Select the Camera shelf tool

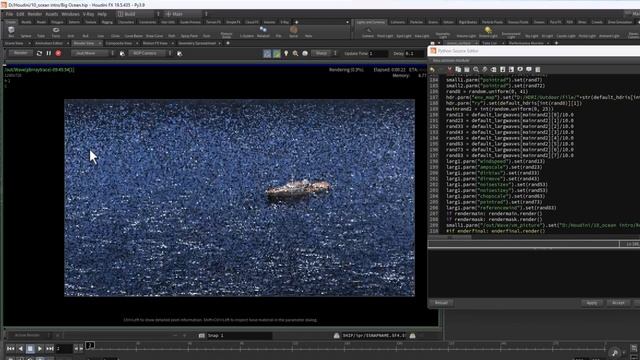(368, 33)
